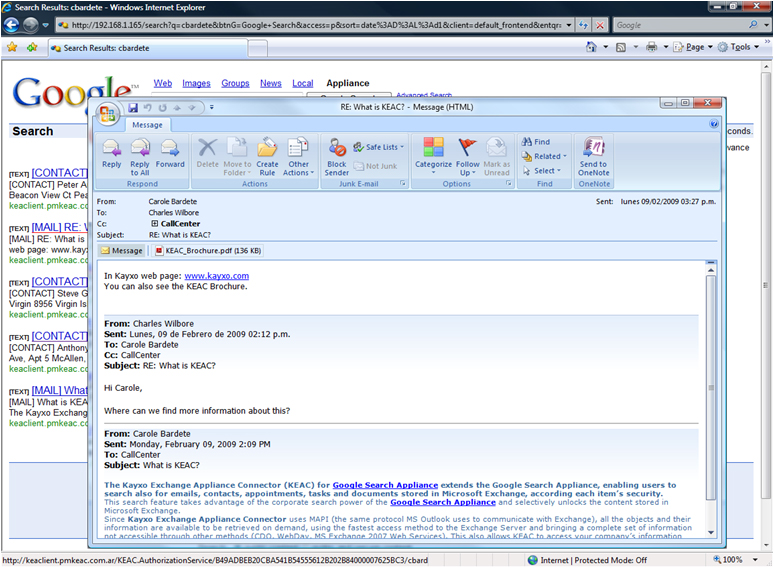Click the Reply button in Outlook ribbon
Screen dimensions: 774x568
[112, 153]
